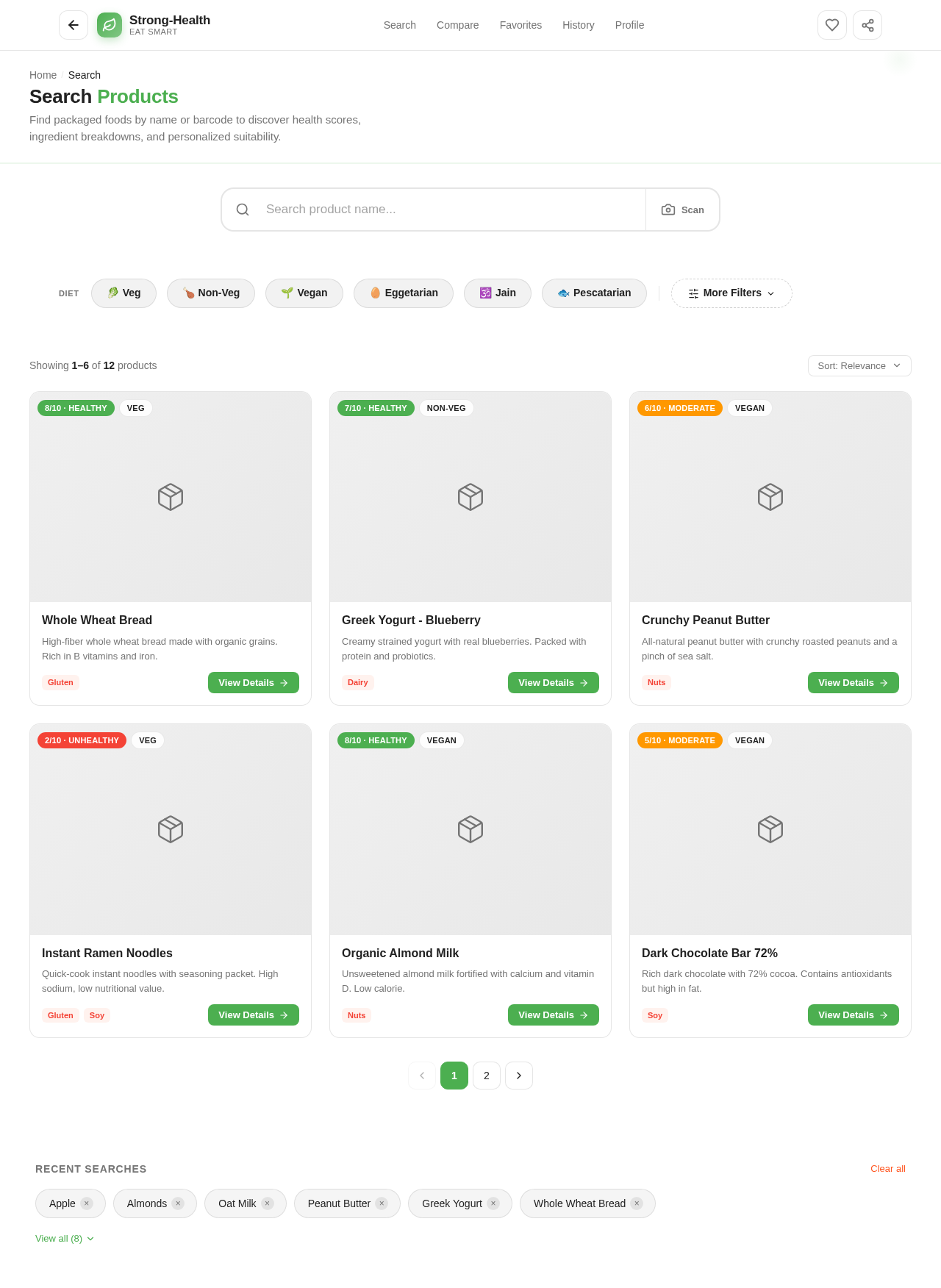View Details for Crunchy Peanut Butter
Image resolution: width=941 pixels, height=1288 pixels.
click(854, 683)
